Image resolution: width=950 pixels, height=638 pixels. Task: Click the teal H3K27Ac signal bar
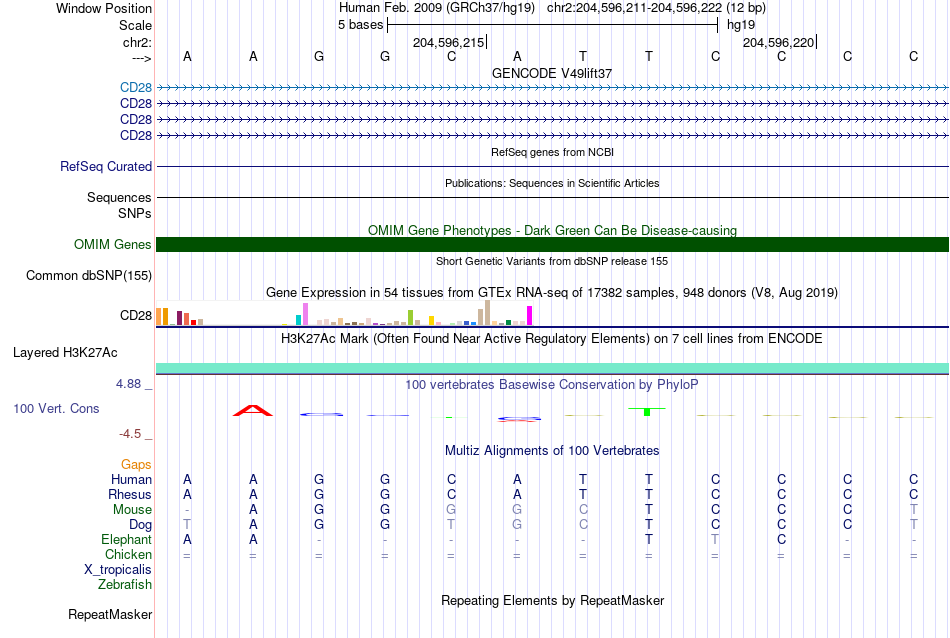pyautogui.click(x=552, y=368)
